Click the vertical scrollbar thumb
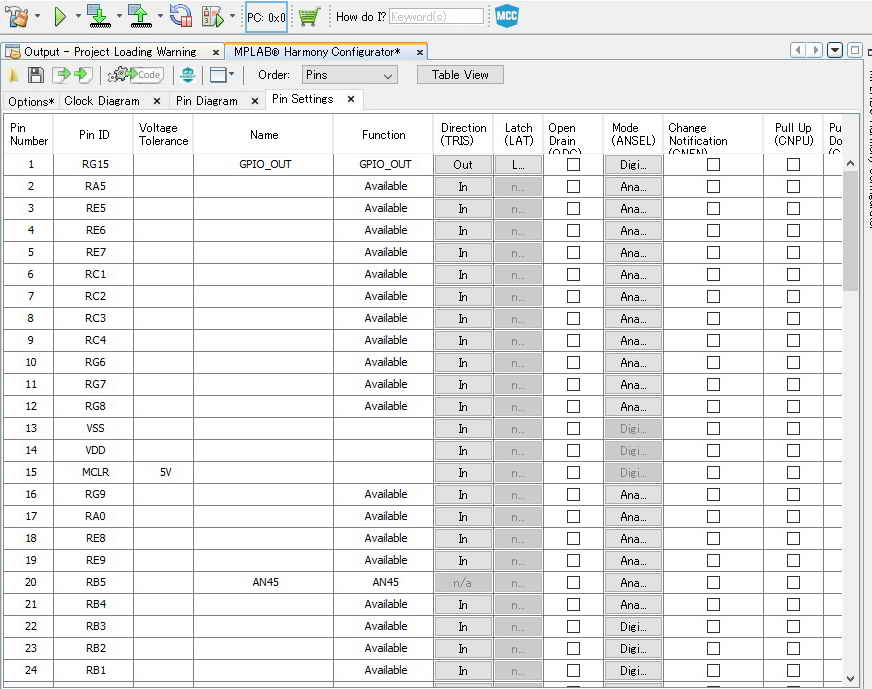Image resolution: width=872 pixels, height=689 pixels. pos(850,231)
